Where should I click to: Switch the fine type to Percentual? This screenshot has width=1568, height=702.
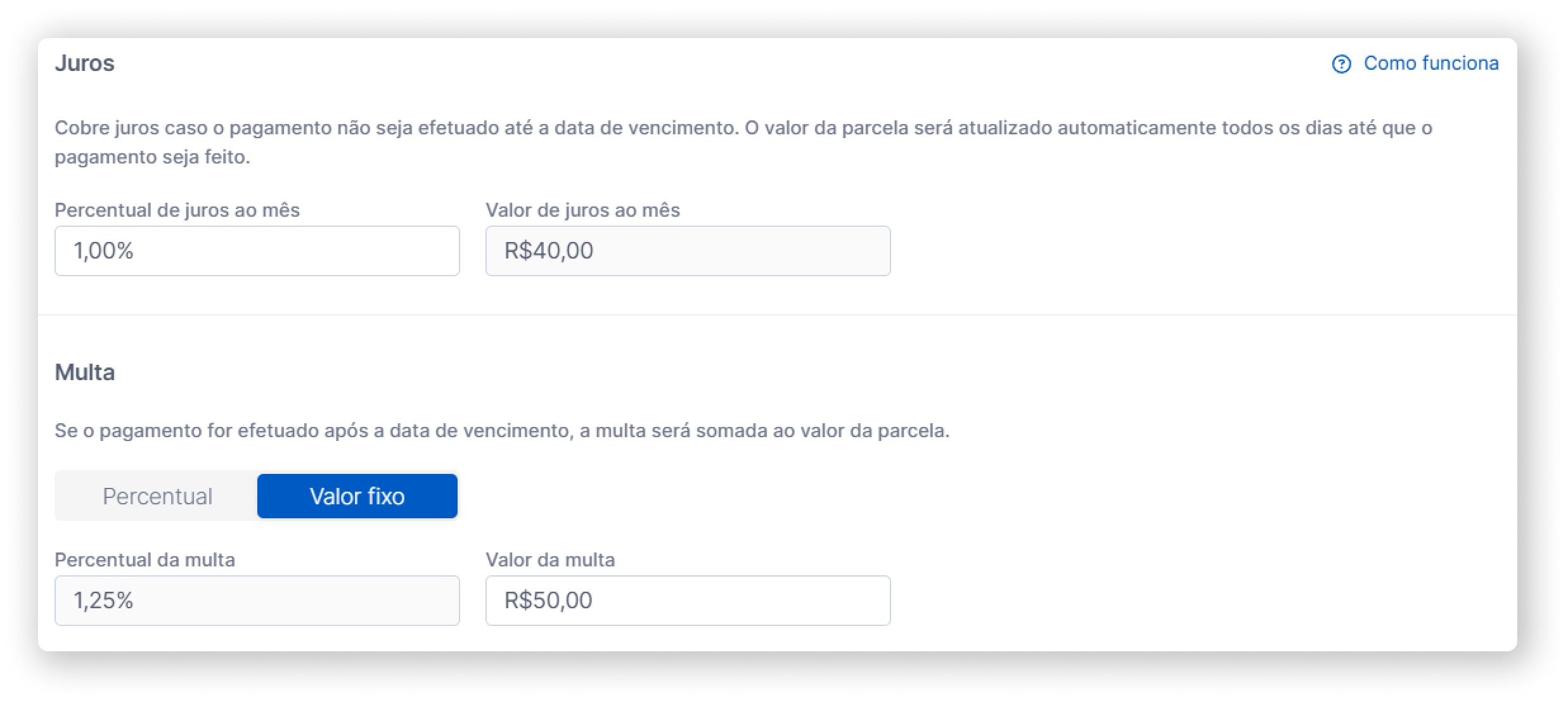[157, 496]
